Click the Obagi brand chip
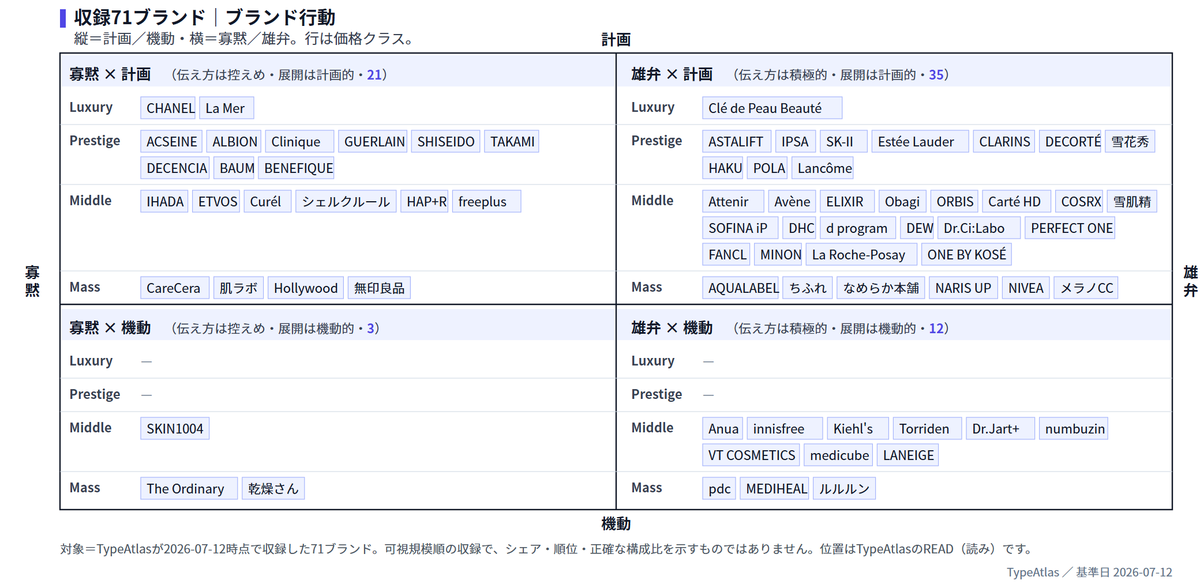 coord(904,202)
